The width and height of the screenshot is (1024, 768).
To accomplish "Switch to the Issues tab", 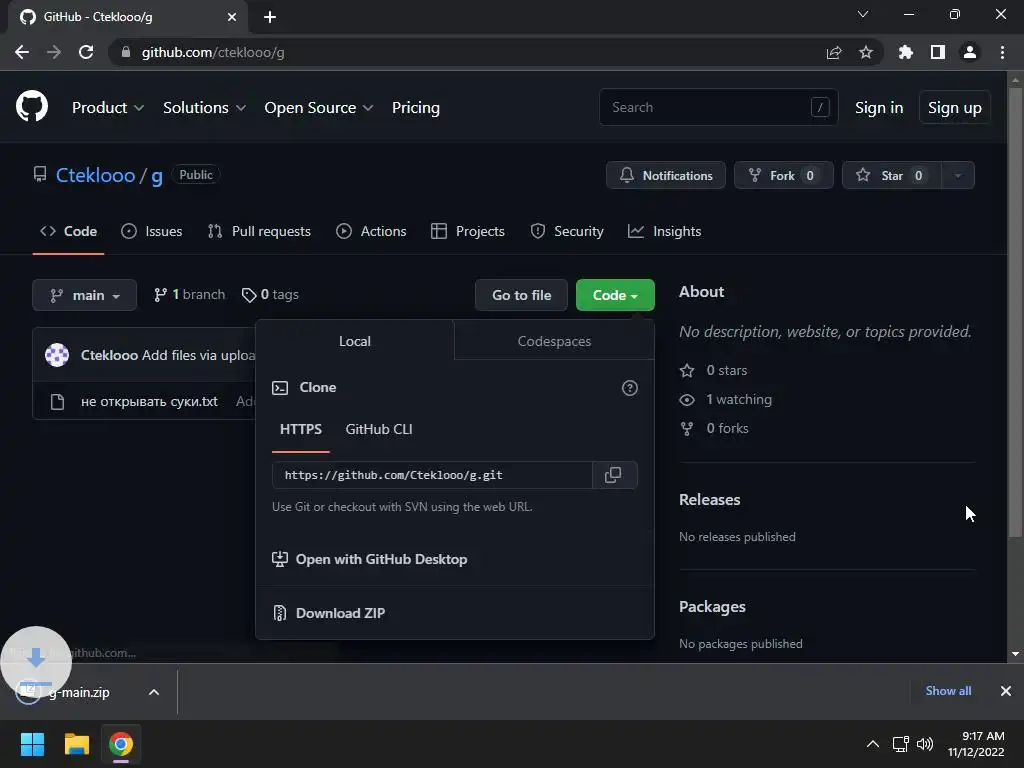I will pos(152,231).
